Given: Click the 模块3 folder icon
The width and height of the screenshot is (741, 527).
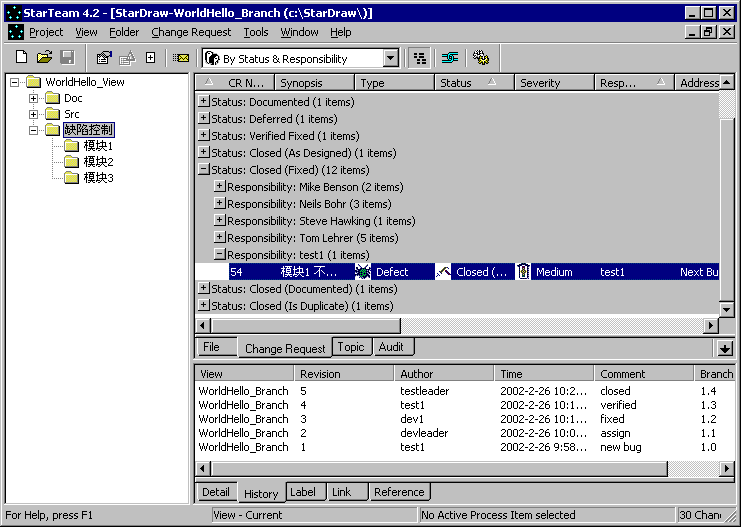Looking at the screenshot, I should point(71,178).
